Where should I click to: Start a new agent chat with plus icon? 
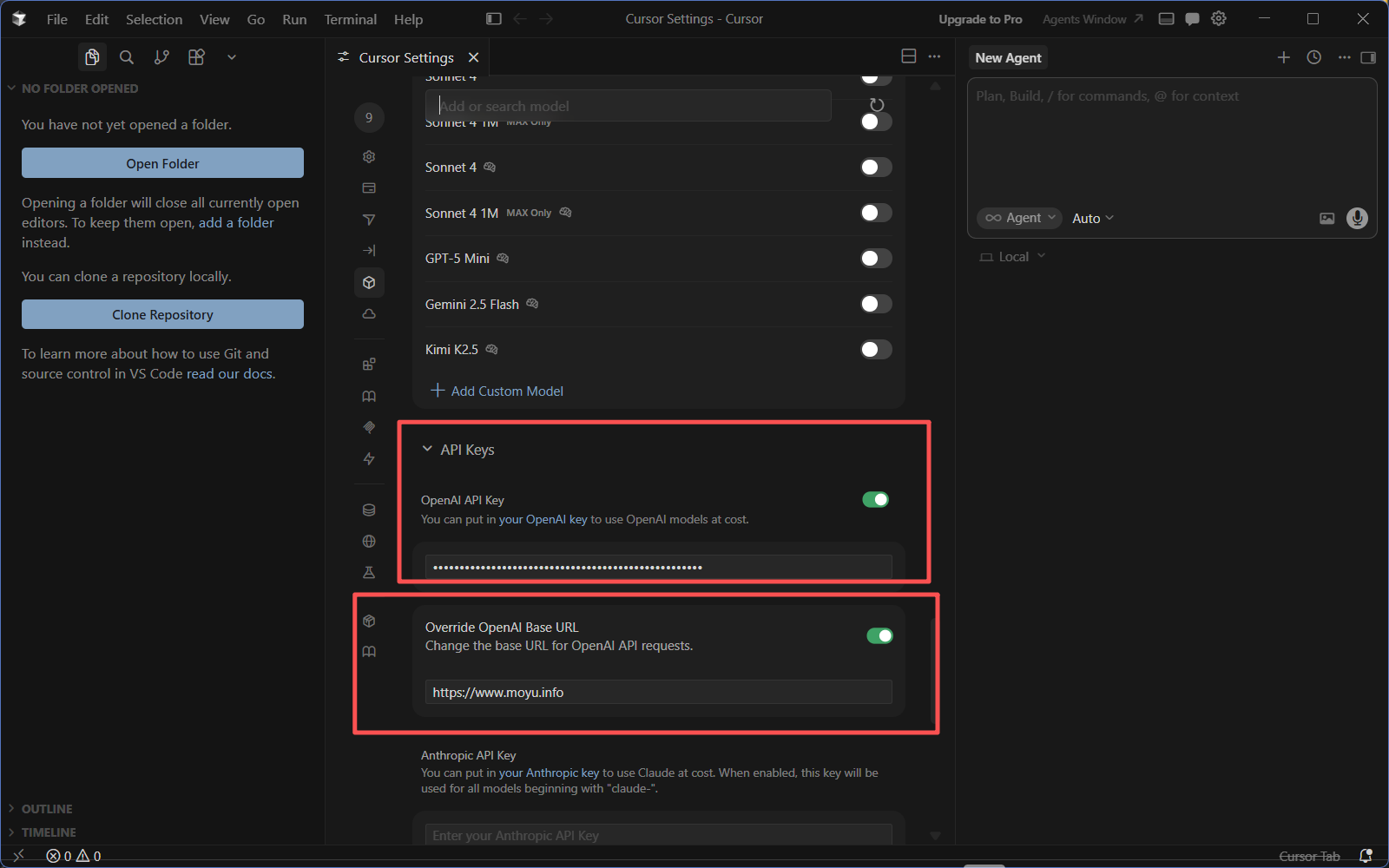[1284, 57]
